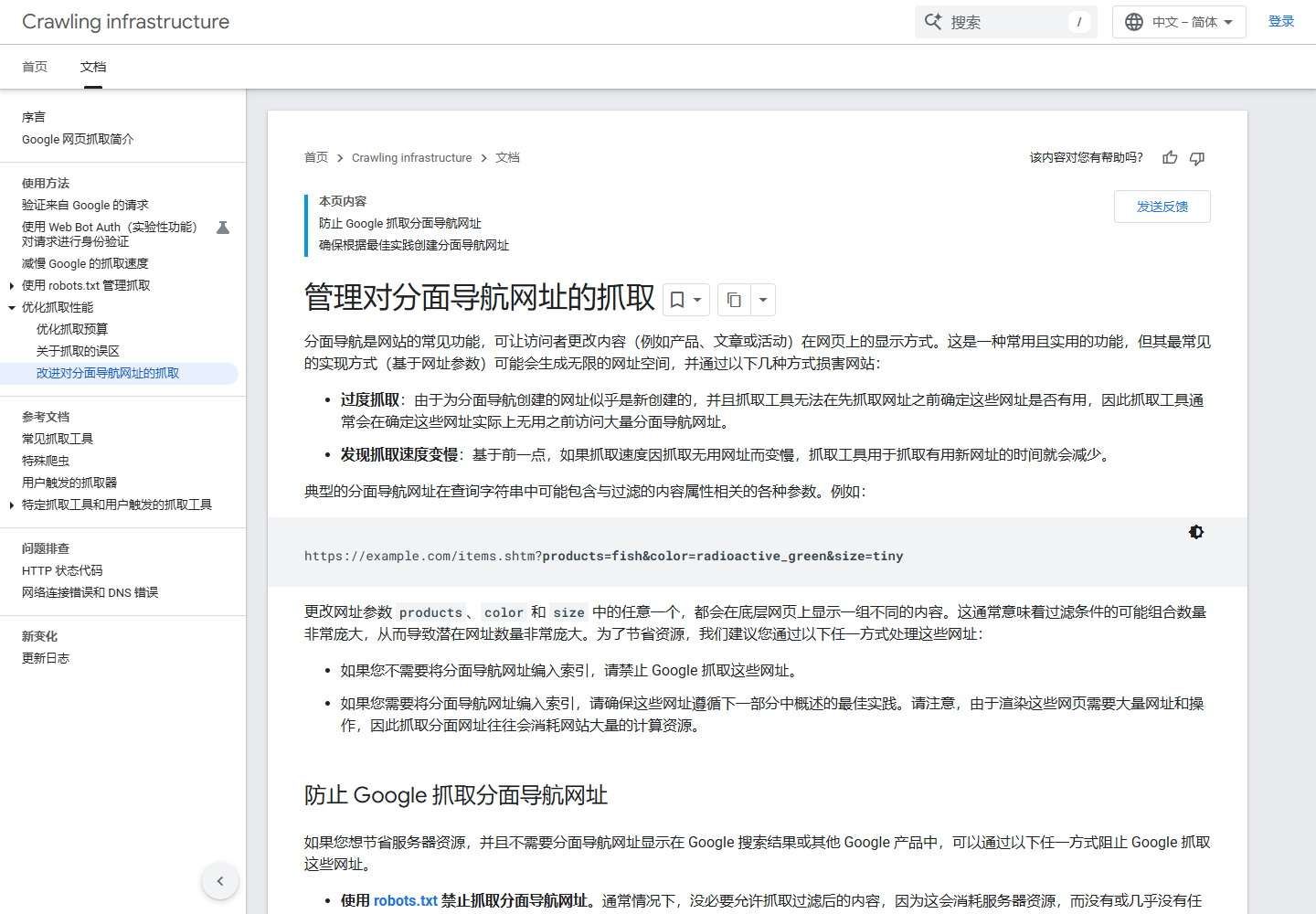
Task: Switch to the 首页 tab
Action: [x=35, y=67]
